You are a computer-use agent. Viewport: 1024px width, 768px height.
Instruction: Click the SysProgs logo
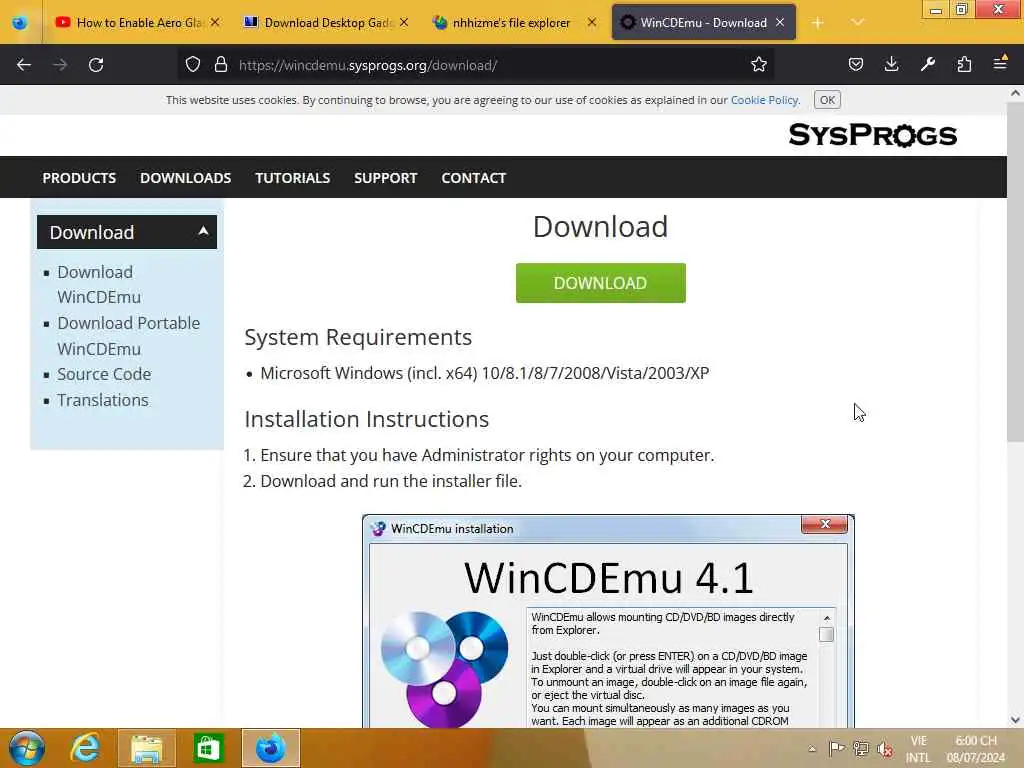872,135
